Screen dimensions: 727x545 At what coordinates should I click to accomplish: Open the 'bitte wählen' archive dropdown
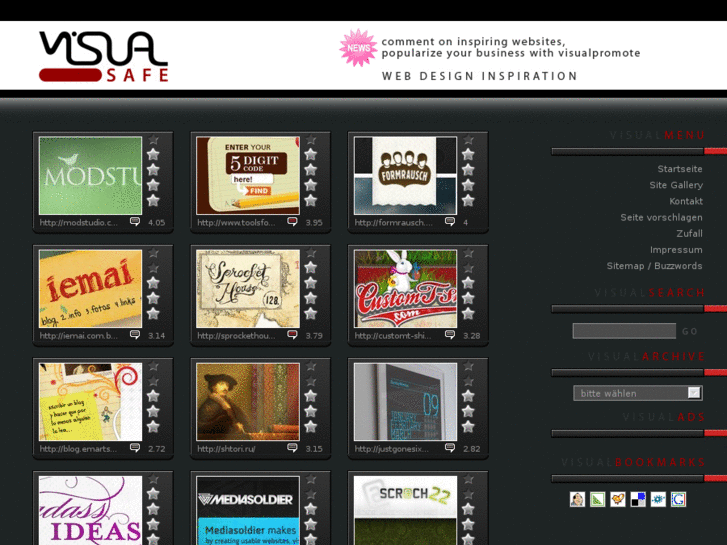(638, 393)
